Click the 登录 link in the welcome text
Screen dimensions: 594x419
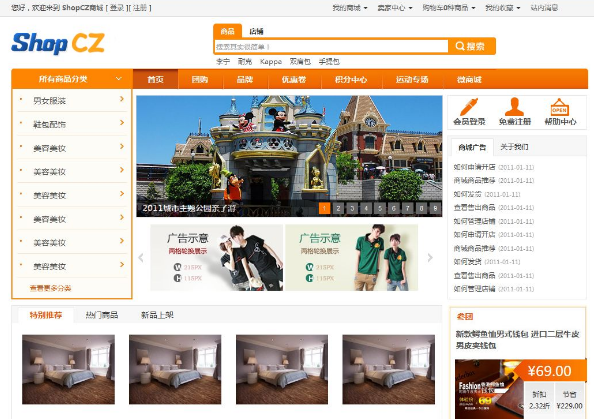pyautogui.click(x=117, y=8)
